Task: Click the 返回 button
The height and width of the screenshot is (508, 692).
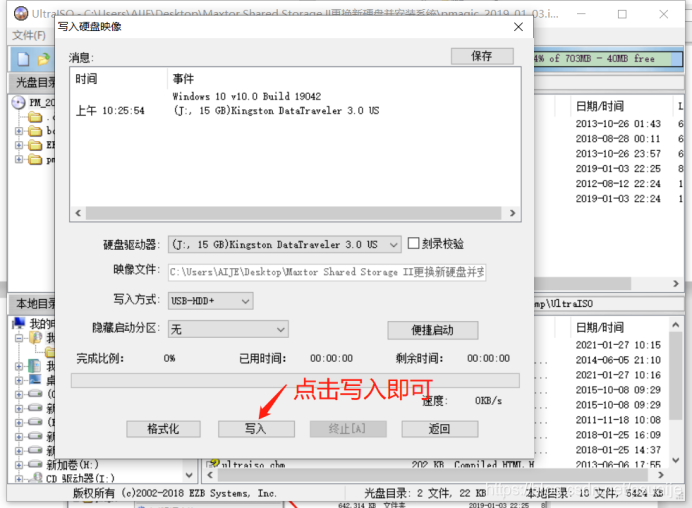Action: tap(440, 429)
